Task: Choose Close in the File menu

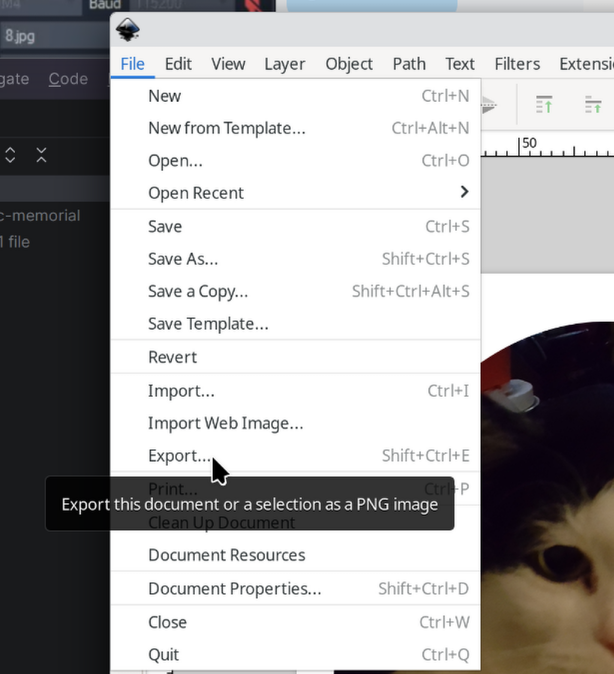Action: (295, 622)
